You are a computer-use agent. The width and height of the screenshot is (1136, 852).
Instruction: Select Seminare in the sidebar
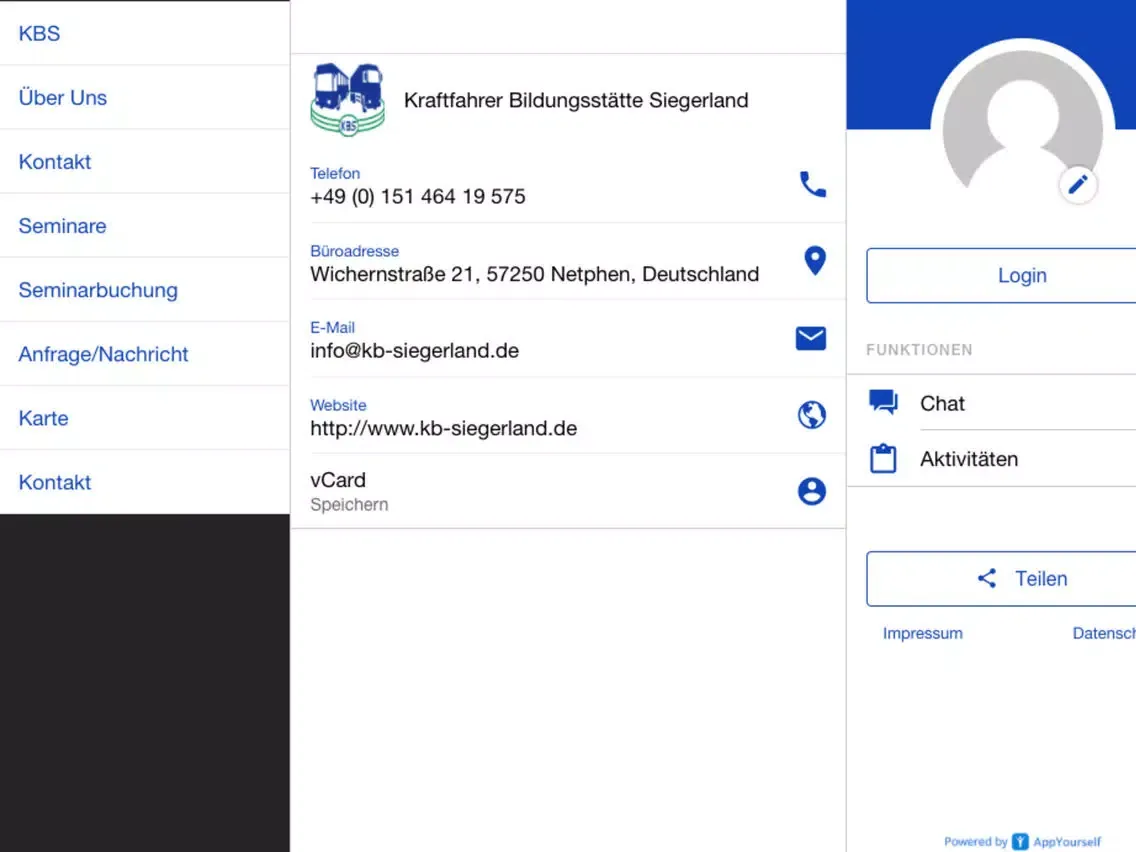pos(62,226)
